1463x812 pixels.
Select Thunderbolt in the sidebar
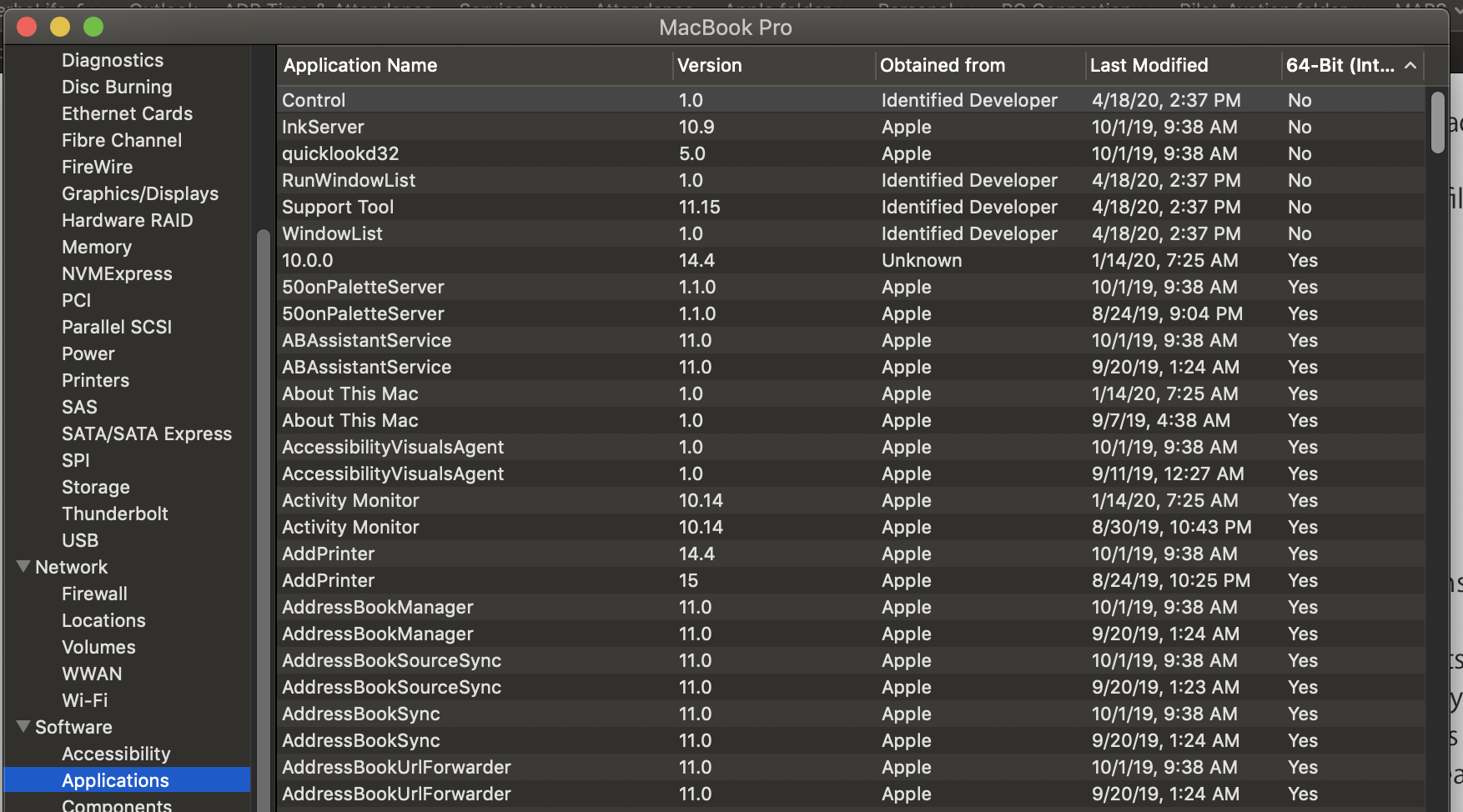pos(115,514)
